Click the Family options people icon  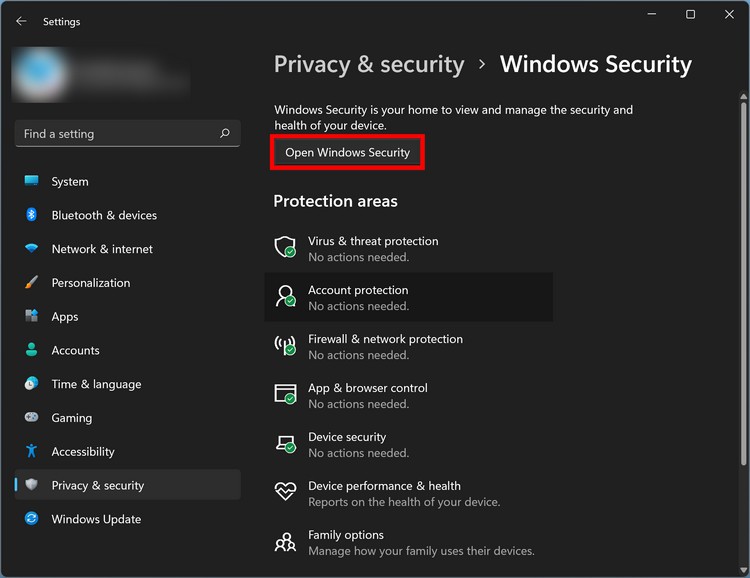286,542
